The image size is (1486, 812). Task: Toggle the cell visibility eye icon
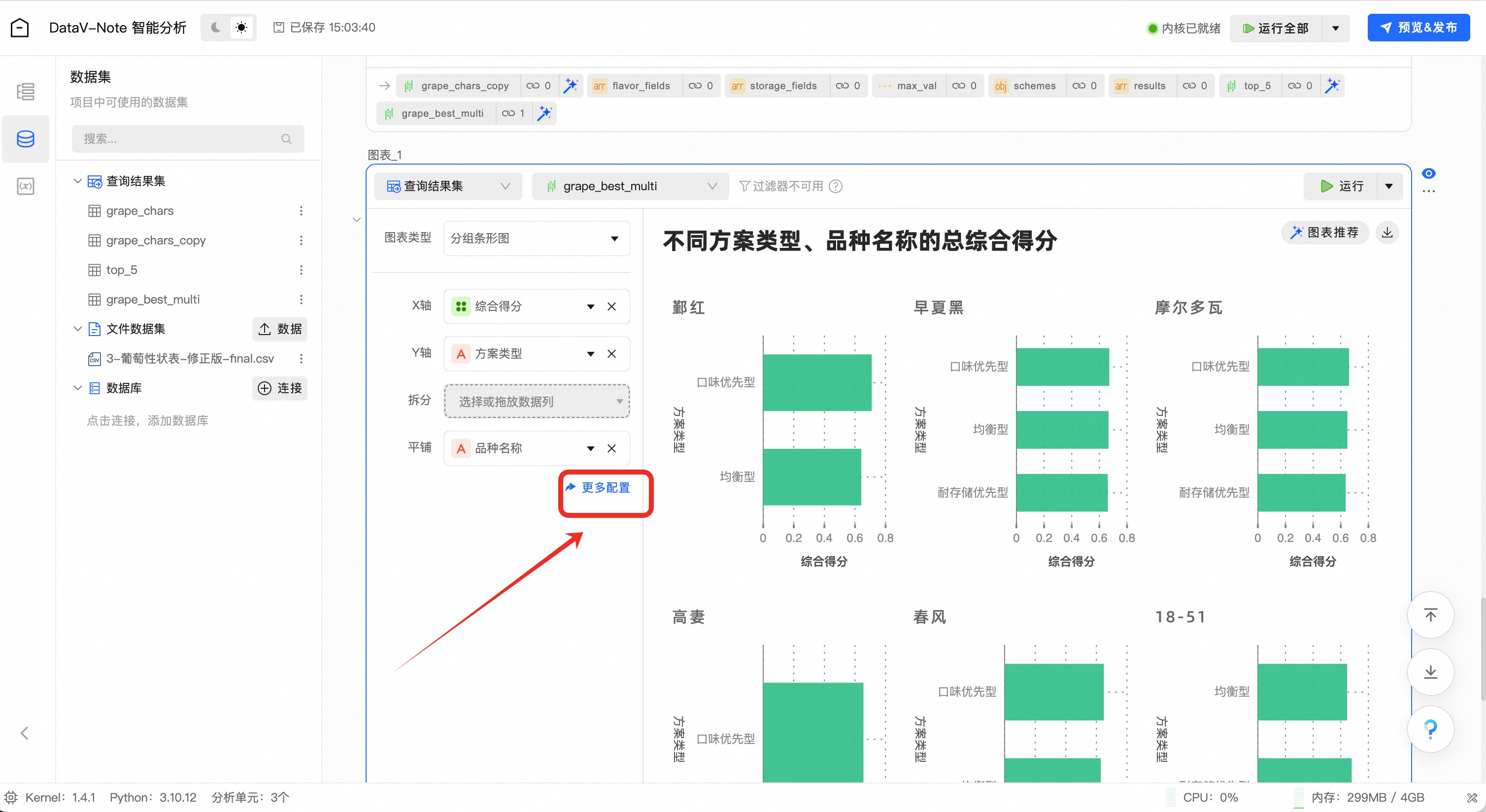pos(1428,173)
